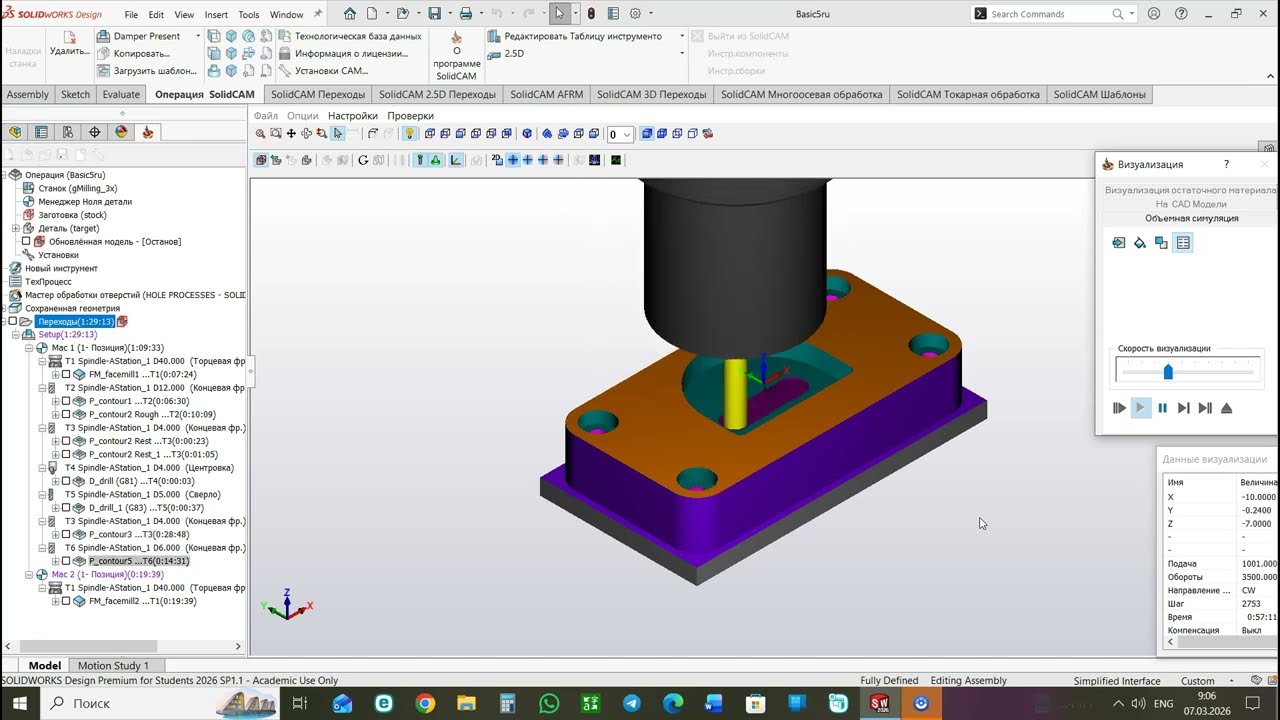Click the eject/stop simulation button
1280x720 pixels.
(x=1227, y=408)
